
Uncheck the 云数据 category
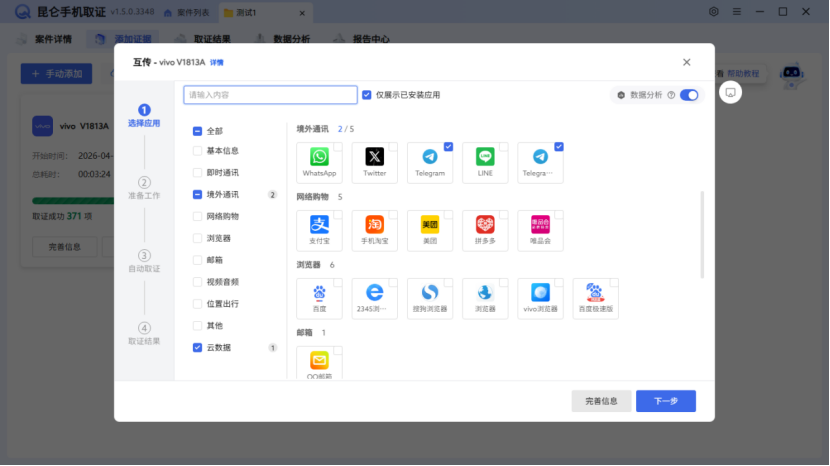point(197,347)
